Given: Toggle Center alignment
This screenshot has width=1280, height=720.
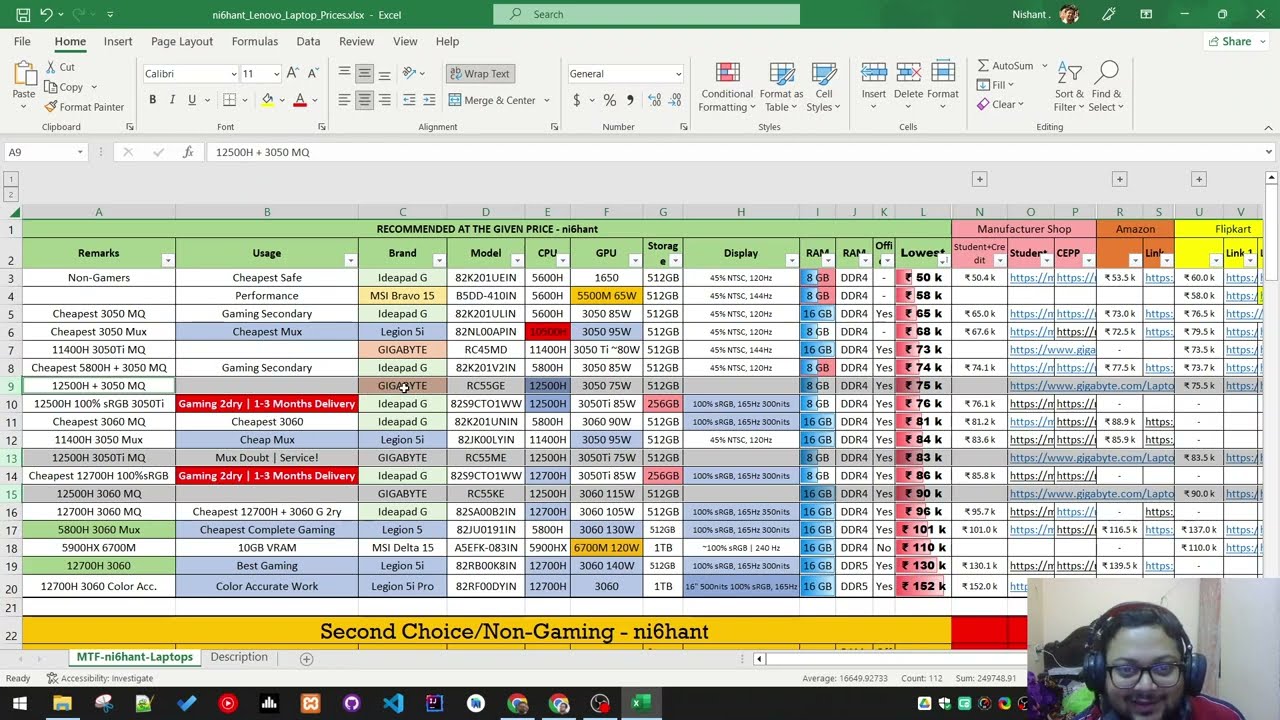Looking at the screenshot, I should pos(364,100).
